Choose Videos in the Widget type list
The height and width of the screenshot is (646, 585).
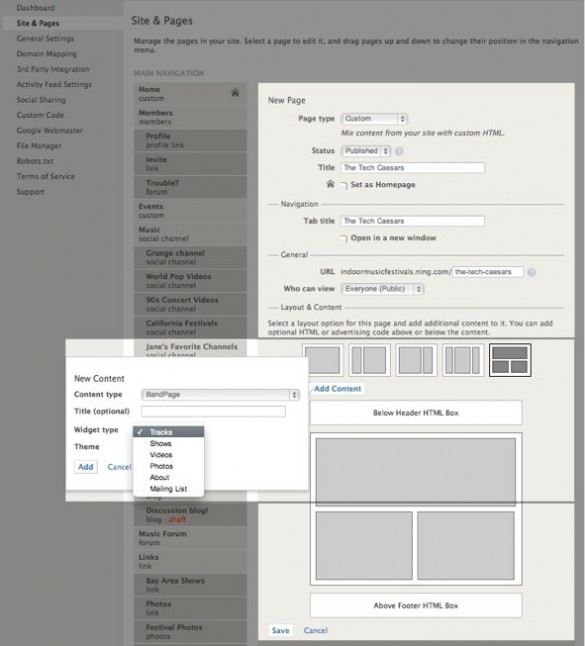pos(168,455)
